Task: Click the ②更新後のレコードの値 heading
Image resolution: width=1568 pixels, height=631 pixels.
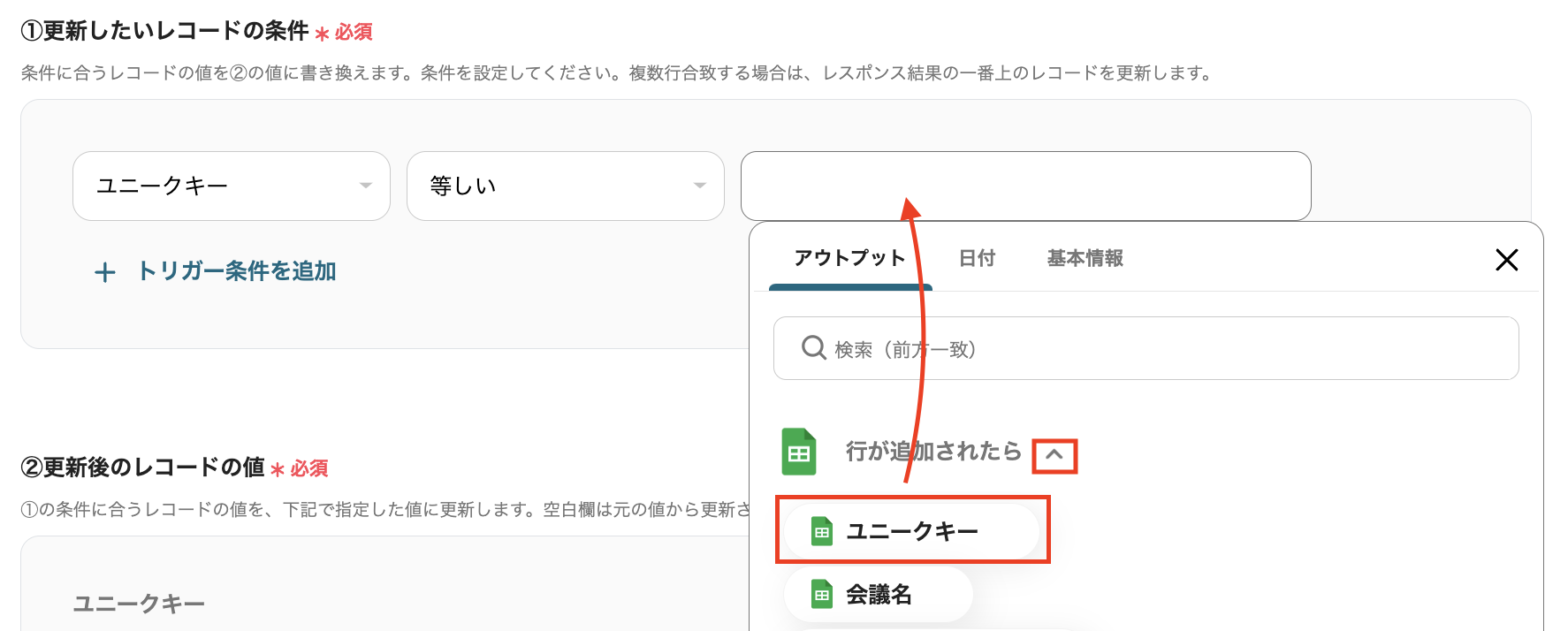Action: point(142,468)
